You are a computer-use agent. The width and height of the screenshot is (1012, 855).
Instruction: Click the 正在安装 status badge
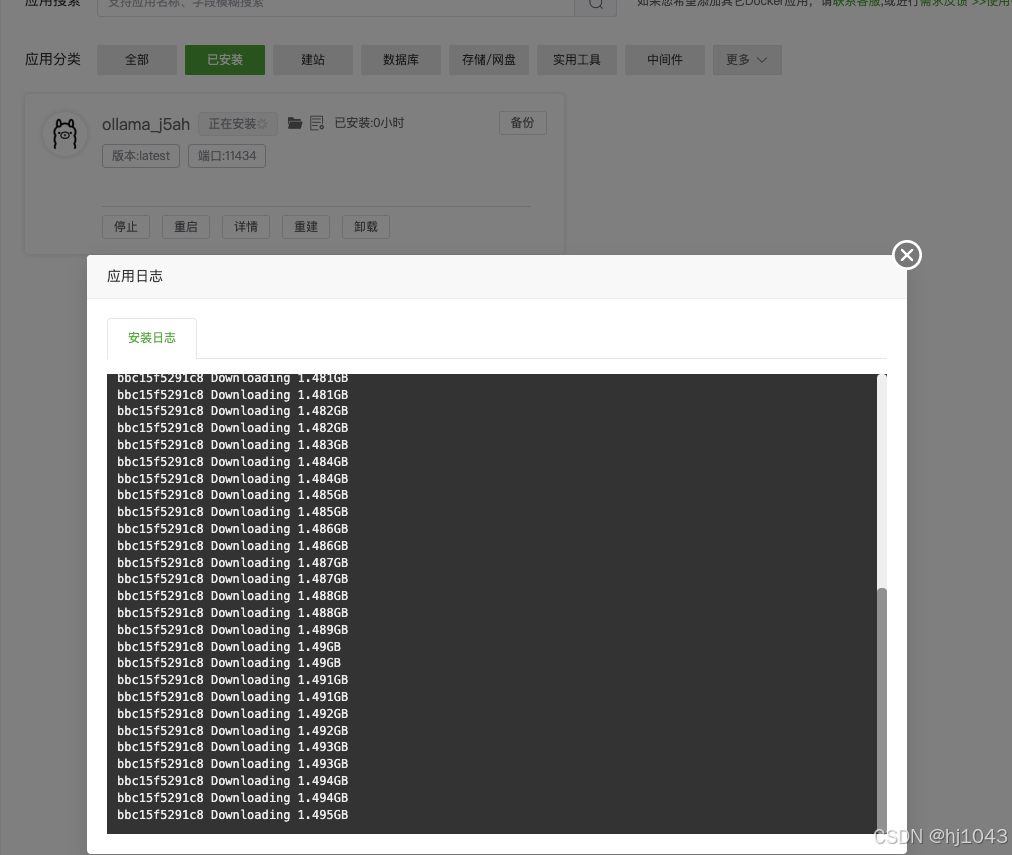point(238,124)
